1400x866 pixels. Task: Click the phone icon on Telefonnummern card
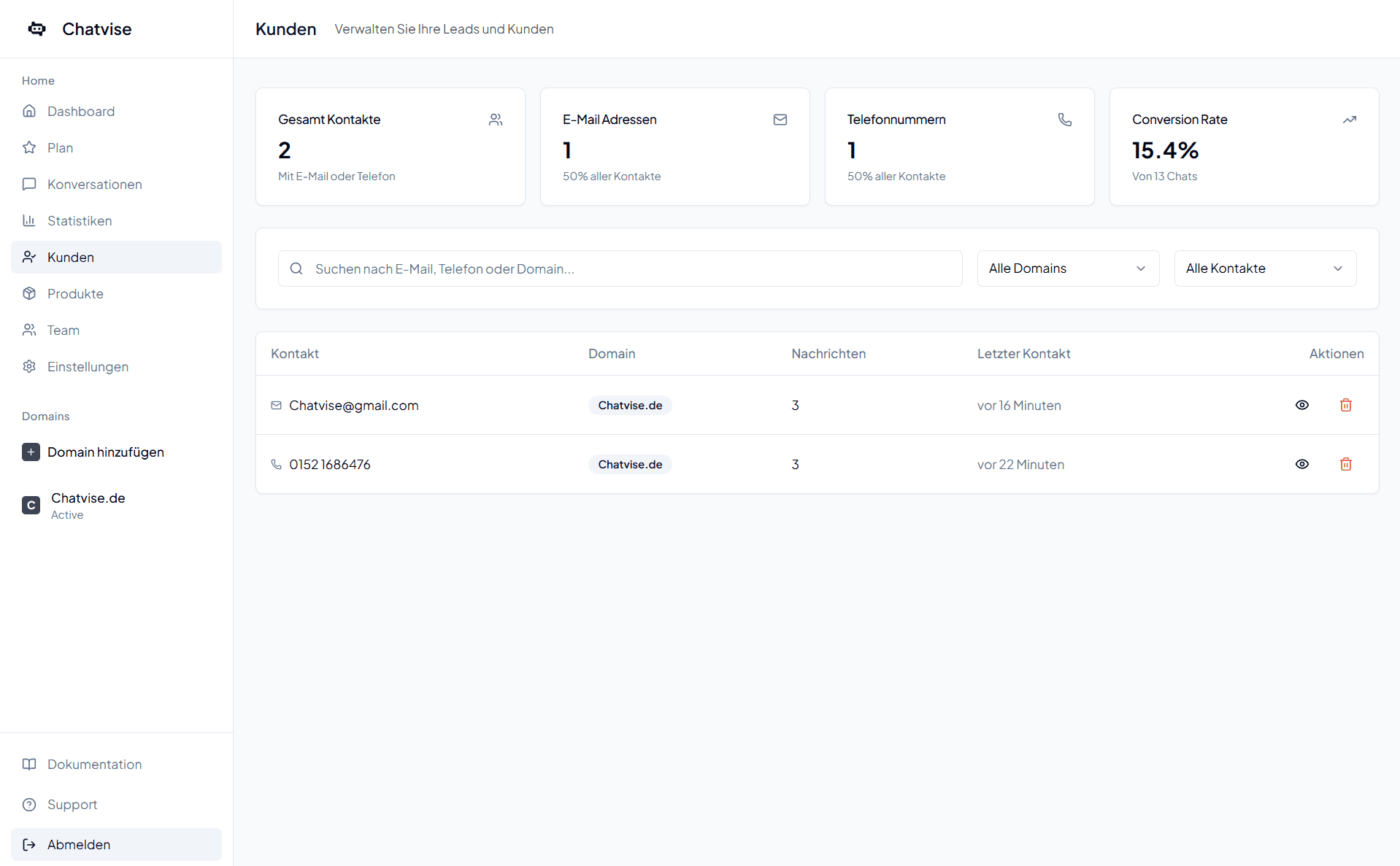[1065, 120]
